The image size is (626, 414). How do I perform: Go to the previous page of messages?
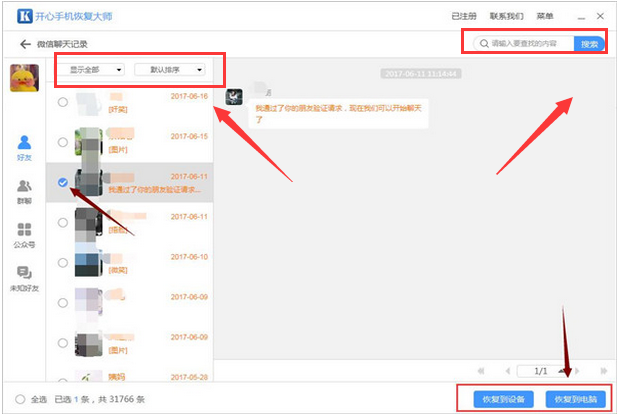(507, 371)
